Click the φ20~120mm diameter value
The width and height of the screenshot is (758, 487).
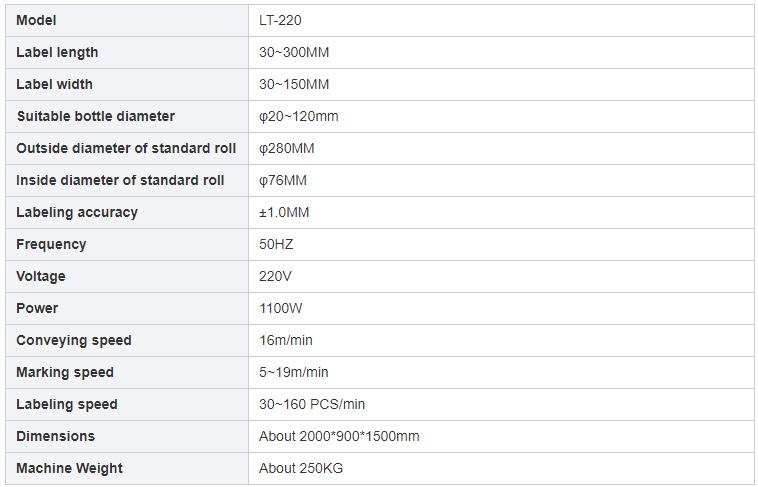pyautogui.click(x=299, y=116)
